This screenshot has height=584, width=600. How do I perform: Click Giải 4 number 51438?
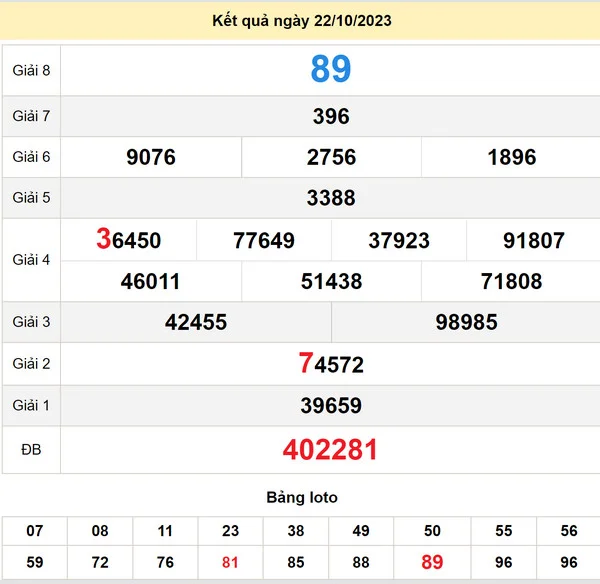tap(331, 281)
